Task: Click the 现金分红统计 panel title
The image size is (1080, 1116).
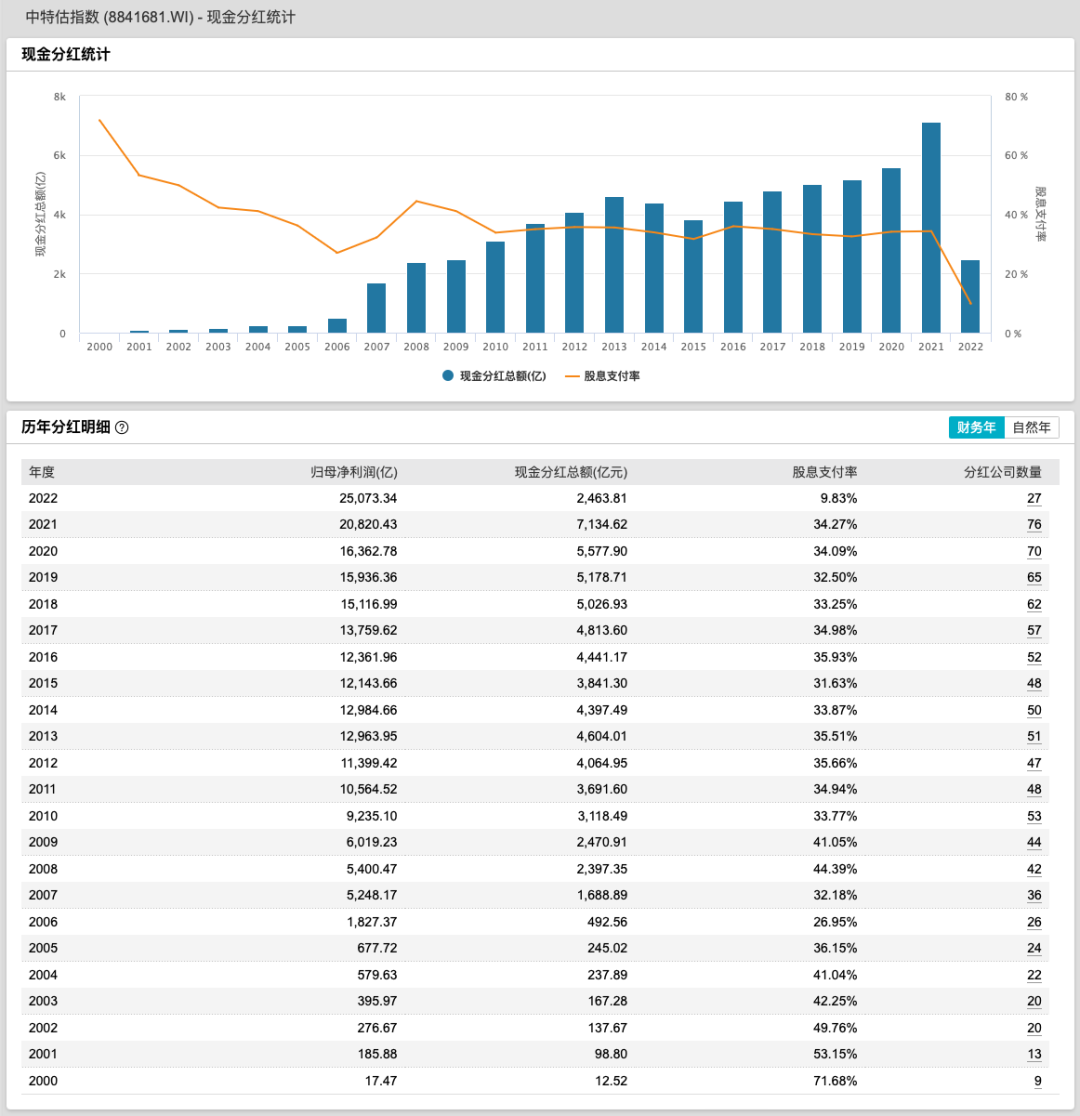Action: [65, 55]
